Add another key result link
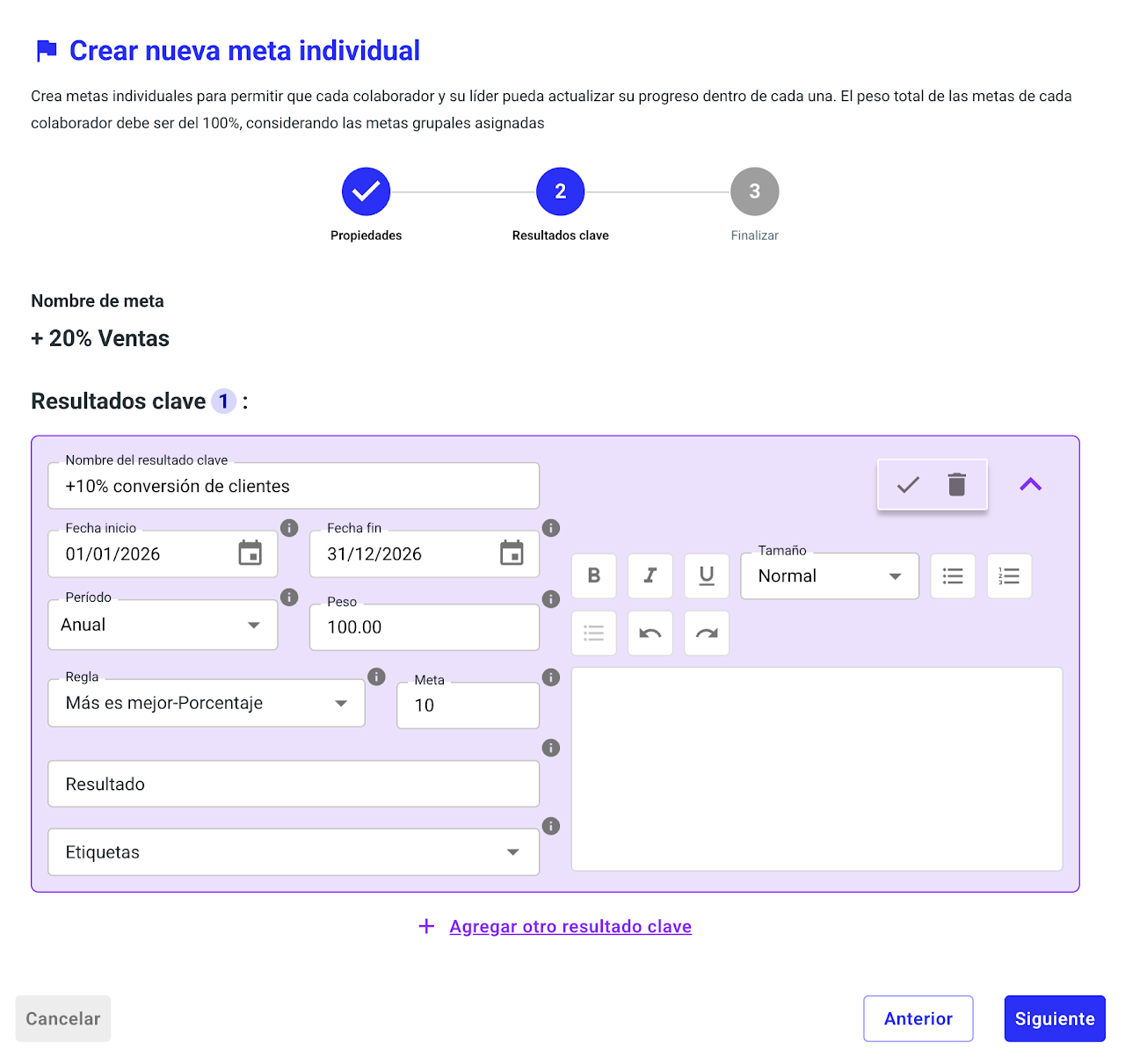This screenshot has height=1064, width=1125. [570, 926]
